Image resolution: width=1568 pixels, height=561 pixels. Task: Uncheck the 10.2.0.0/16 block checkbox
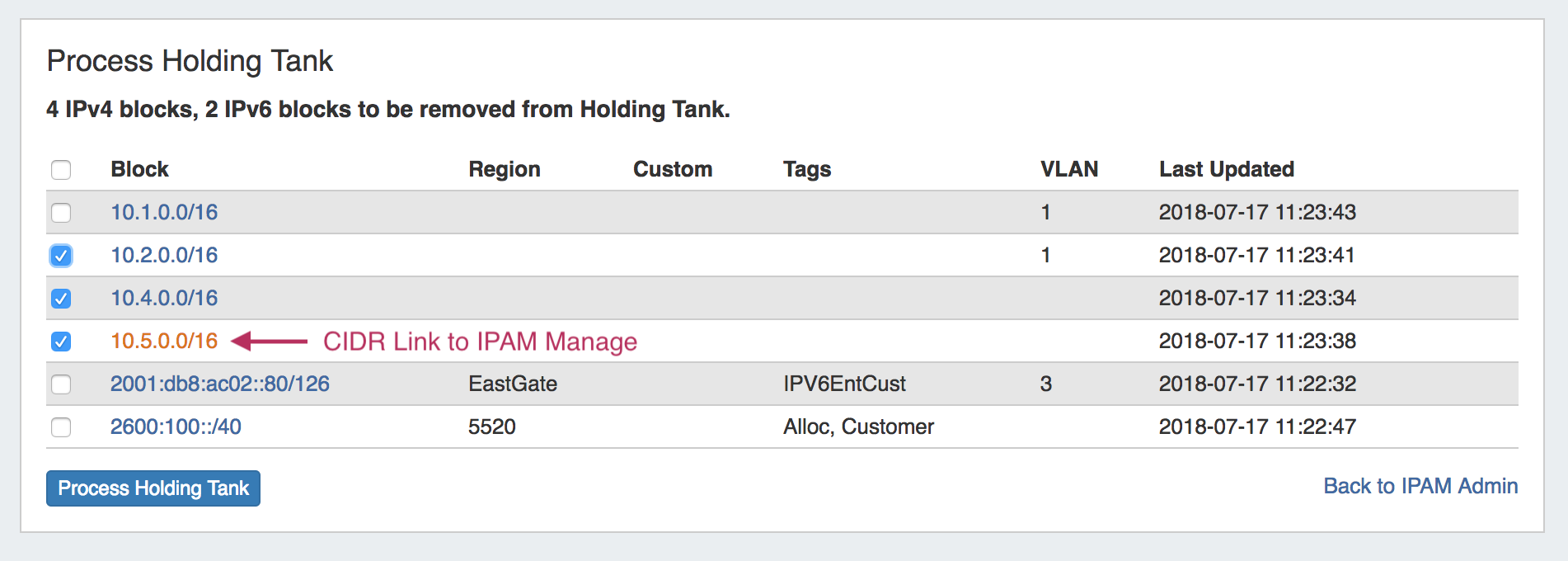point(61,256)
